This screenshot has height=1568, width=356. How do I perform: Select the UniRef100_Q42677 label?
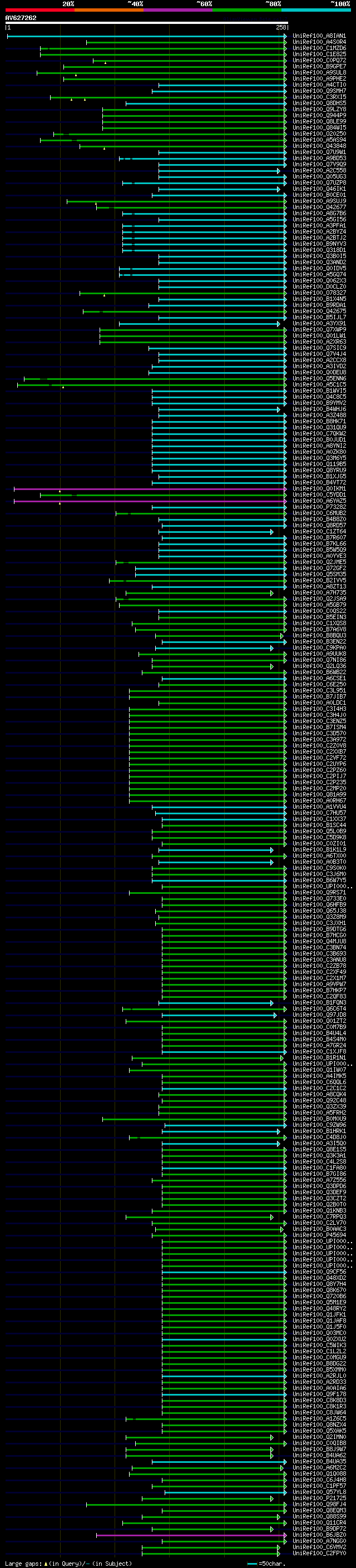pos(319,207)
